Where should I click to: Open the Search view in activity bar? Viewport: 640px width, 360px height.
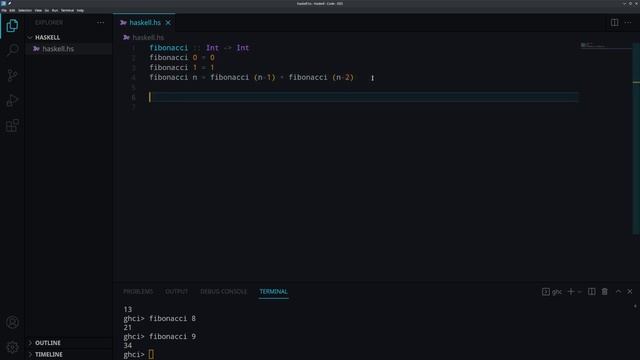(x=12, y=50)
